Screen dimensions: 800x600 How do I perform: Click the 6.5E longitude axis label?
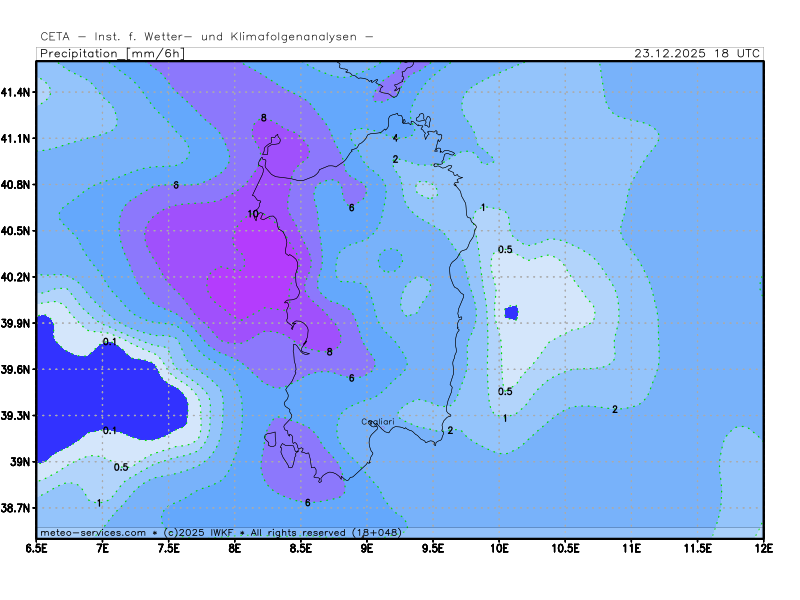point(37,548)
